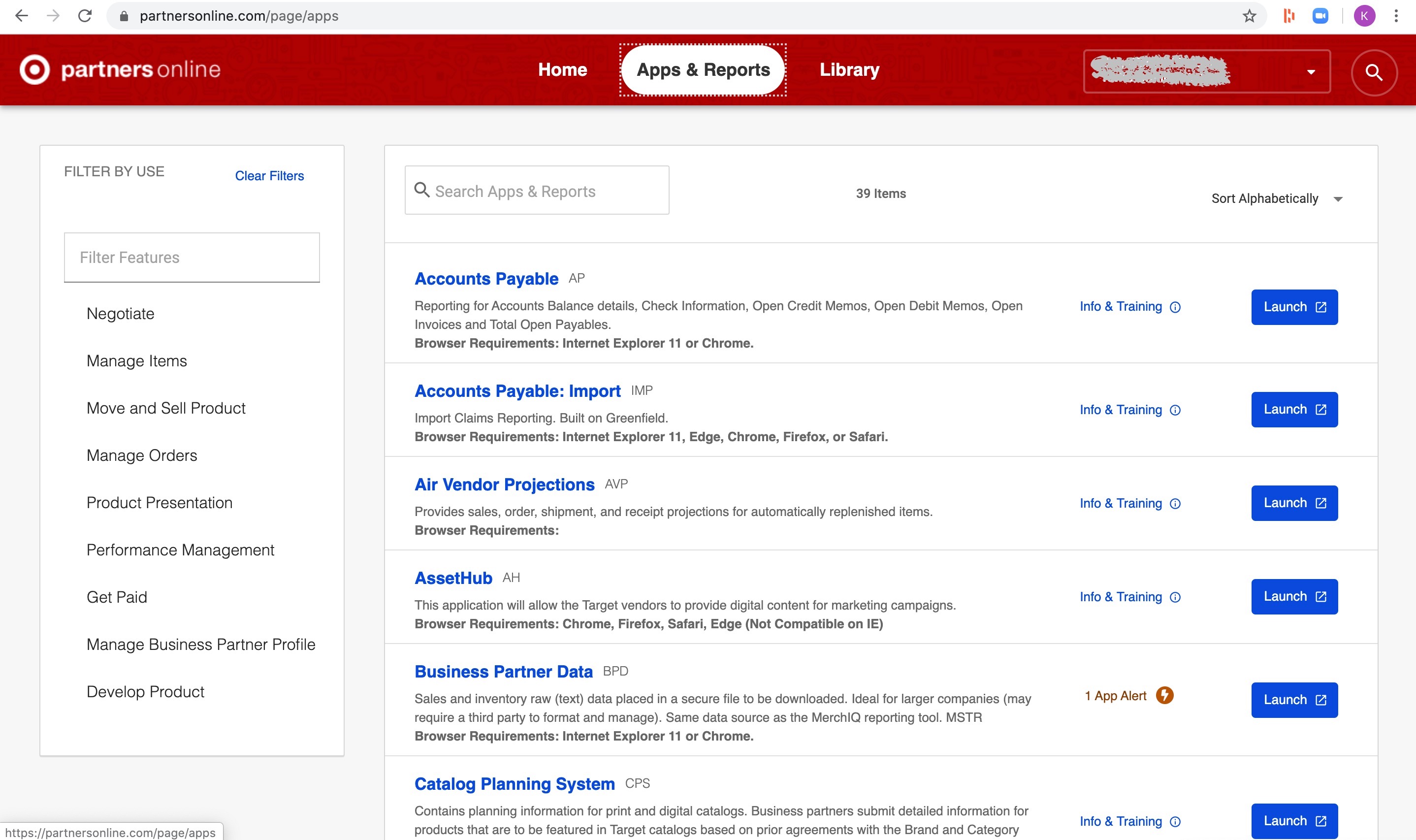1416x840 pixels.
Task: Filter by Product Presentation
Action: point(159,503)
